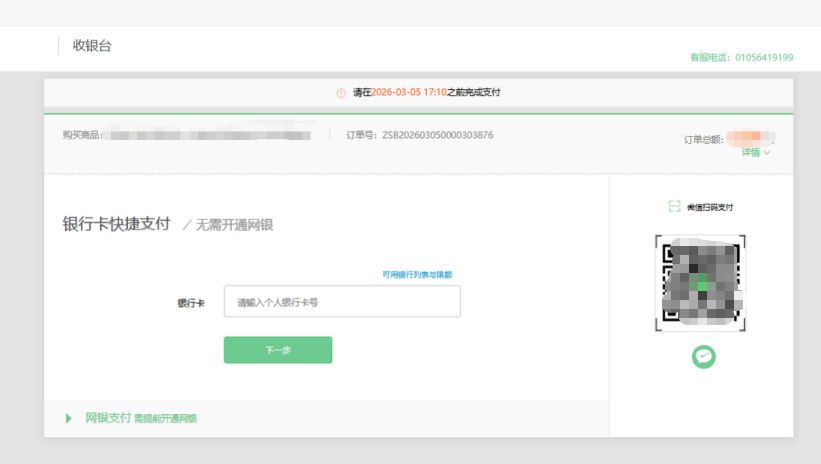Screen dimensions: 821x464
Task: Click the green WeChat logo icon
Action: point(703,356)
